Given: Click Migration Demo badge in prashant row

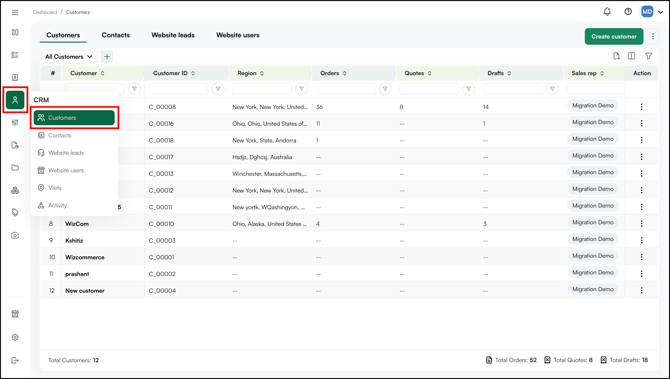Looking at the screenshot, I should (x=593, y=273).
